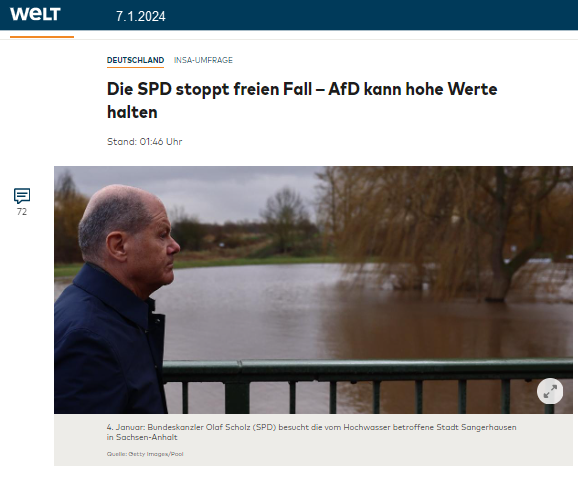The height and width of the screenshot is (477, 578).
Task: Click 'in Sachsen-Anhalt' on the caption's second line
Action: (142, 437)
